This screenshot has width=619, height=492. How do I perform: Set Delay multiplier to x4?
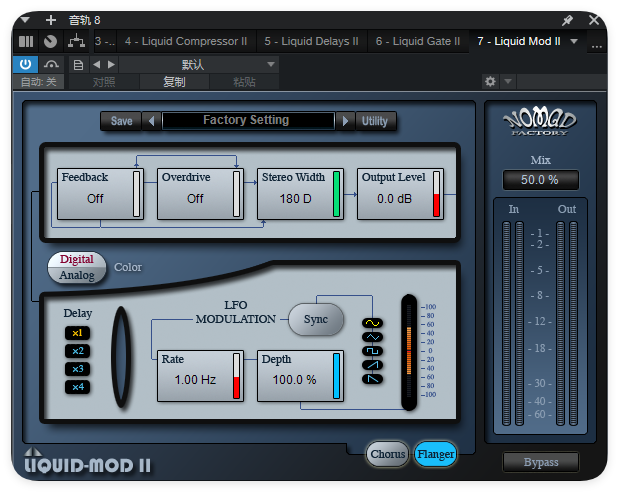coord(77,387)
